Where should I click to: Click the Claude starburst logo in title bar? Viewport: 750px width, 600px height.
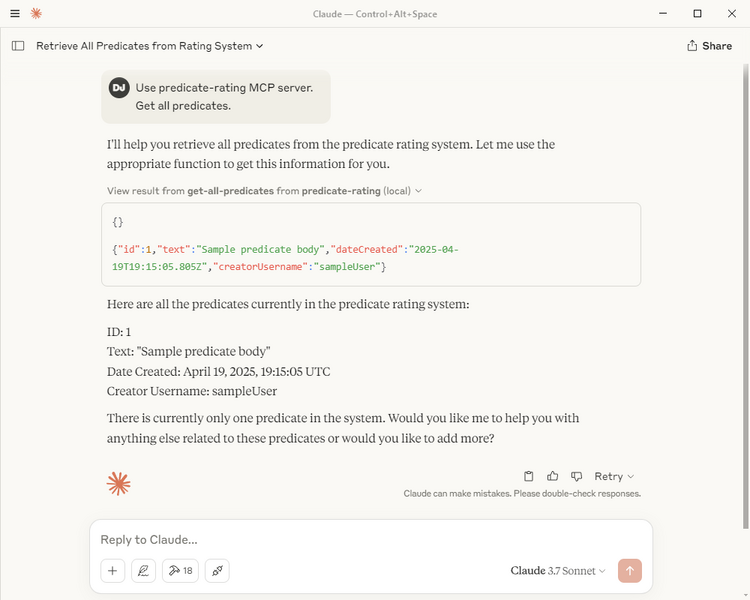[36, 13]
